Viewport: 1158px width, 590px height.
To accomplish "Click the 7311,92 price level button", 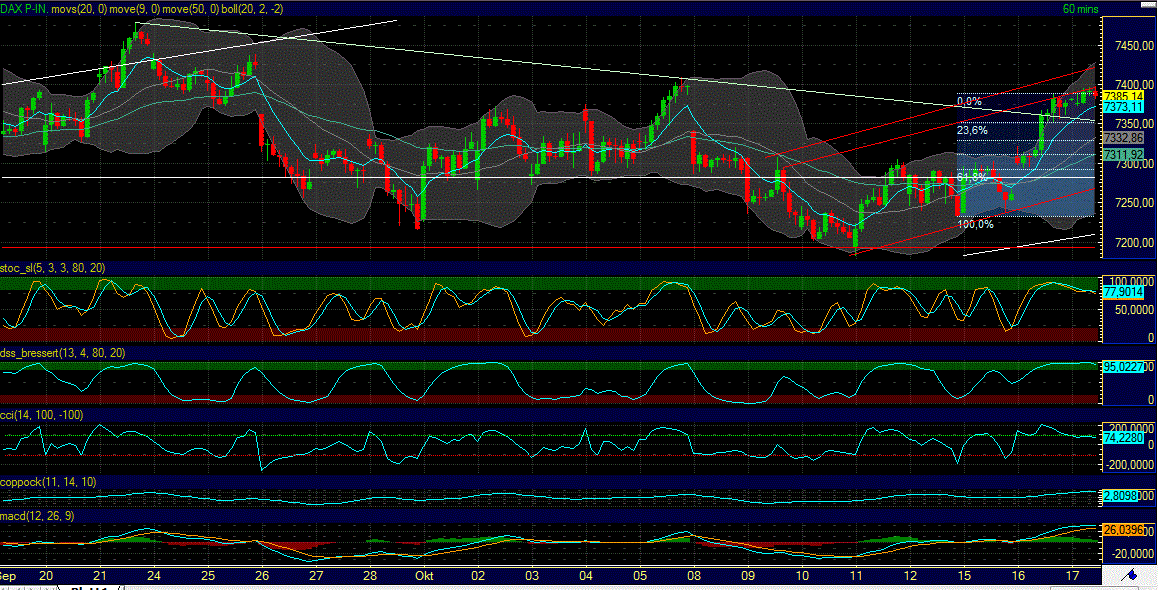I will tap(1122, 153).
